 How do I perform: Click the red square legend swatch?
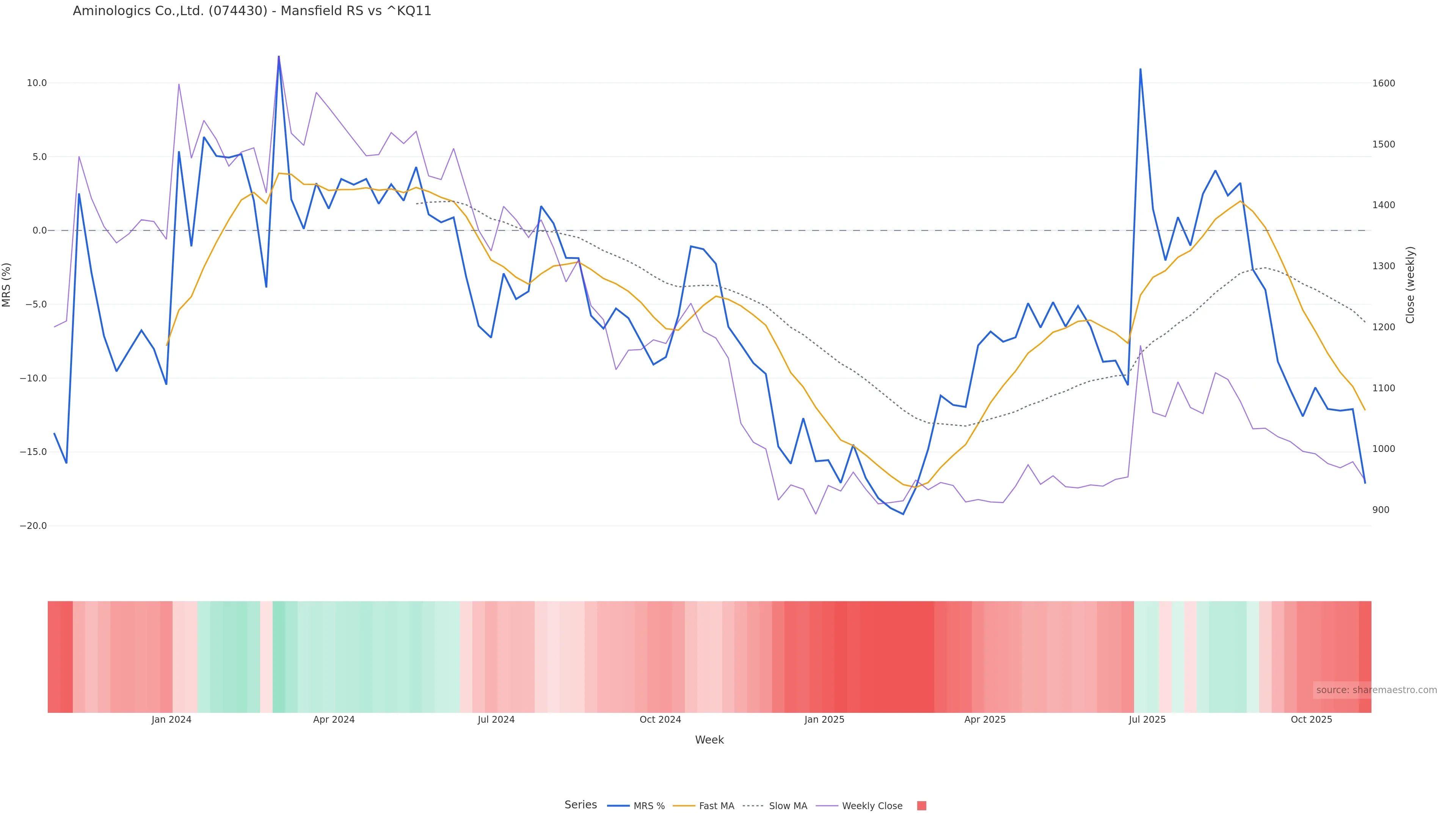(x=921, y=806)
